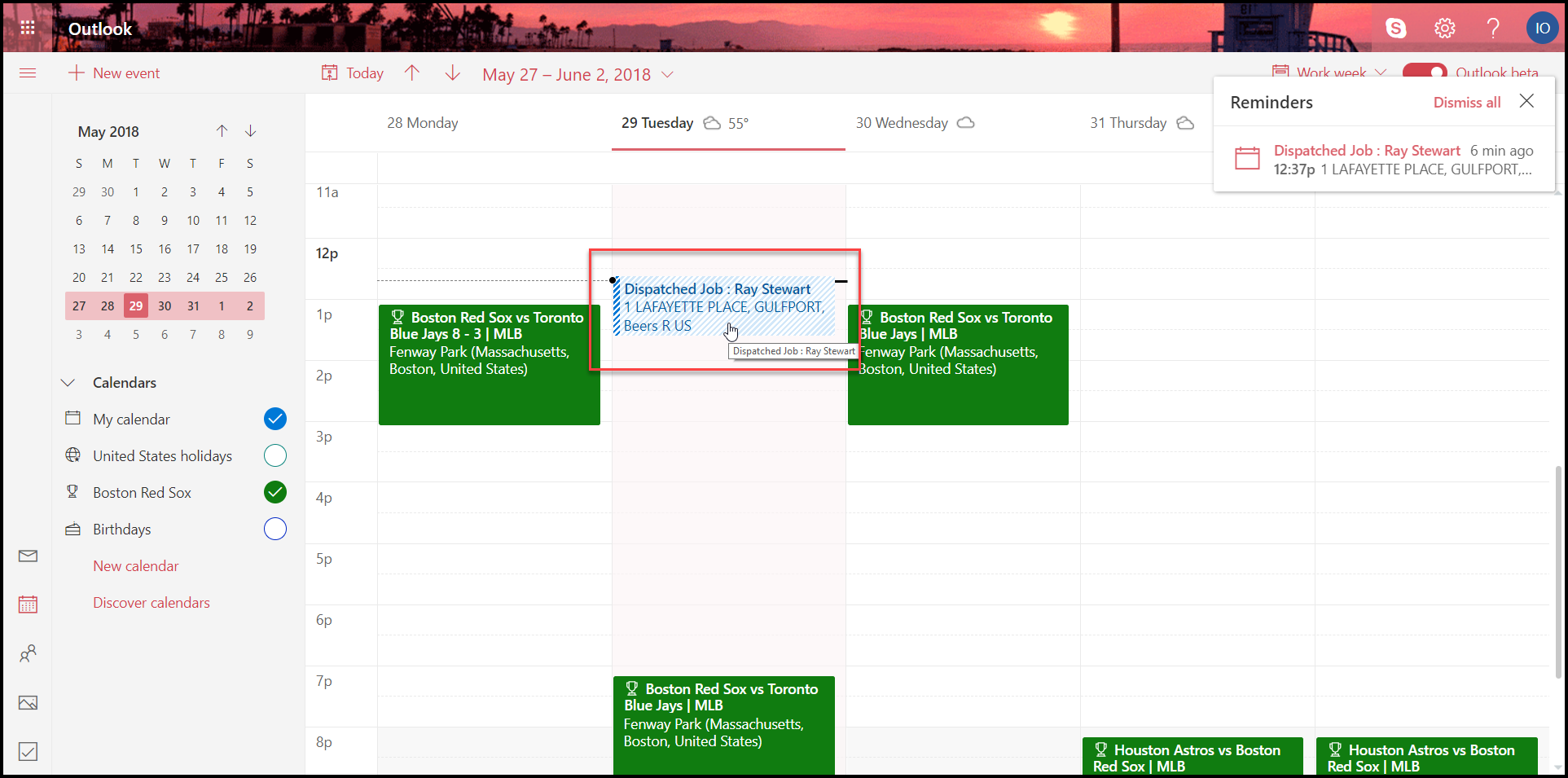Switch to Mail in left sidebar
This screenshot has height=778, width=1568.
pos(28,556)
